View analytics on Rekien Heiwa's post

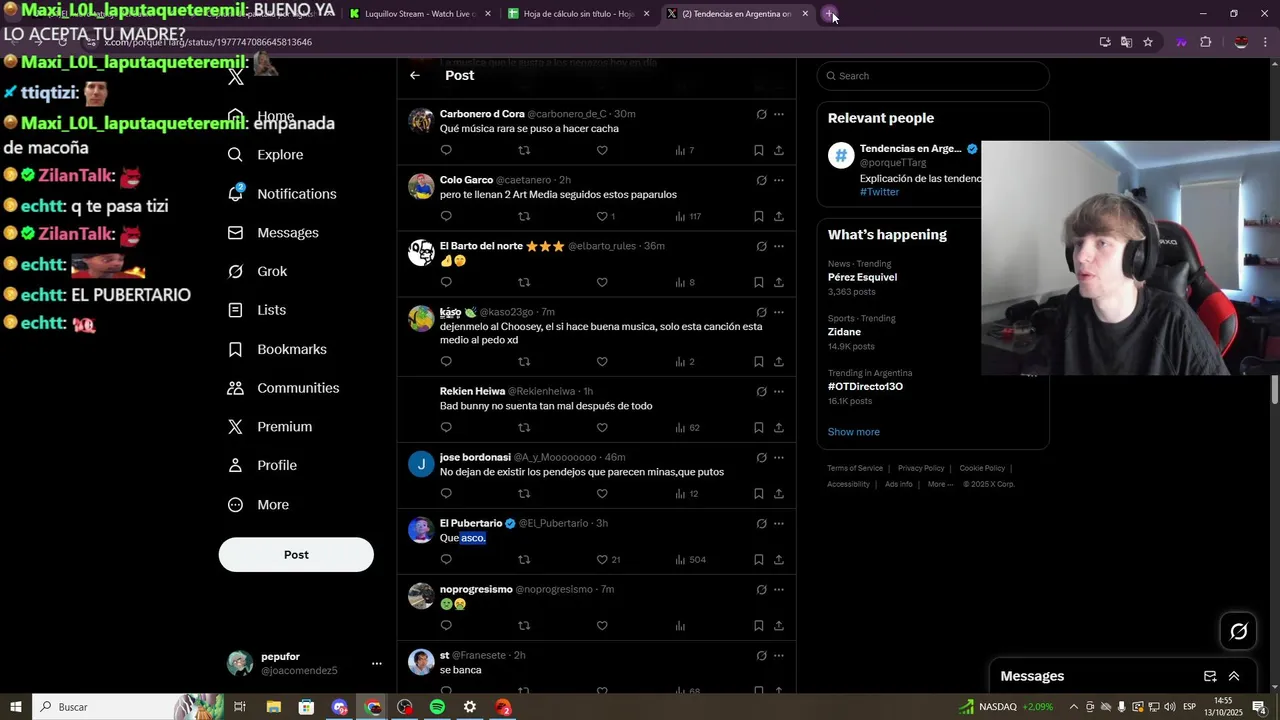pyautogui.click(x=688, y=427)
